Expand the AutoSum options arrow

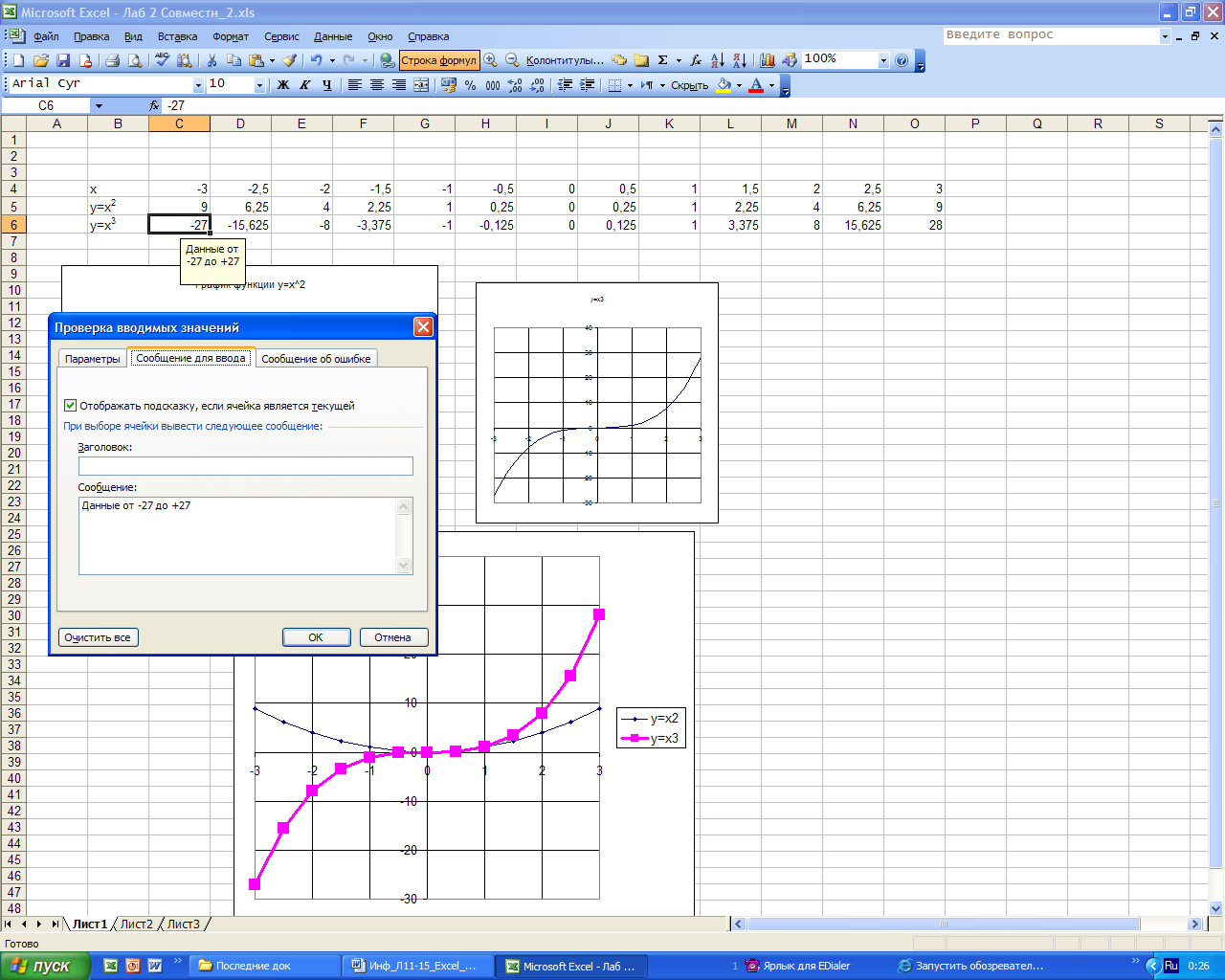(x=679, y=60)
